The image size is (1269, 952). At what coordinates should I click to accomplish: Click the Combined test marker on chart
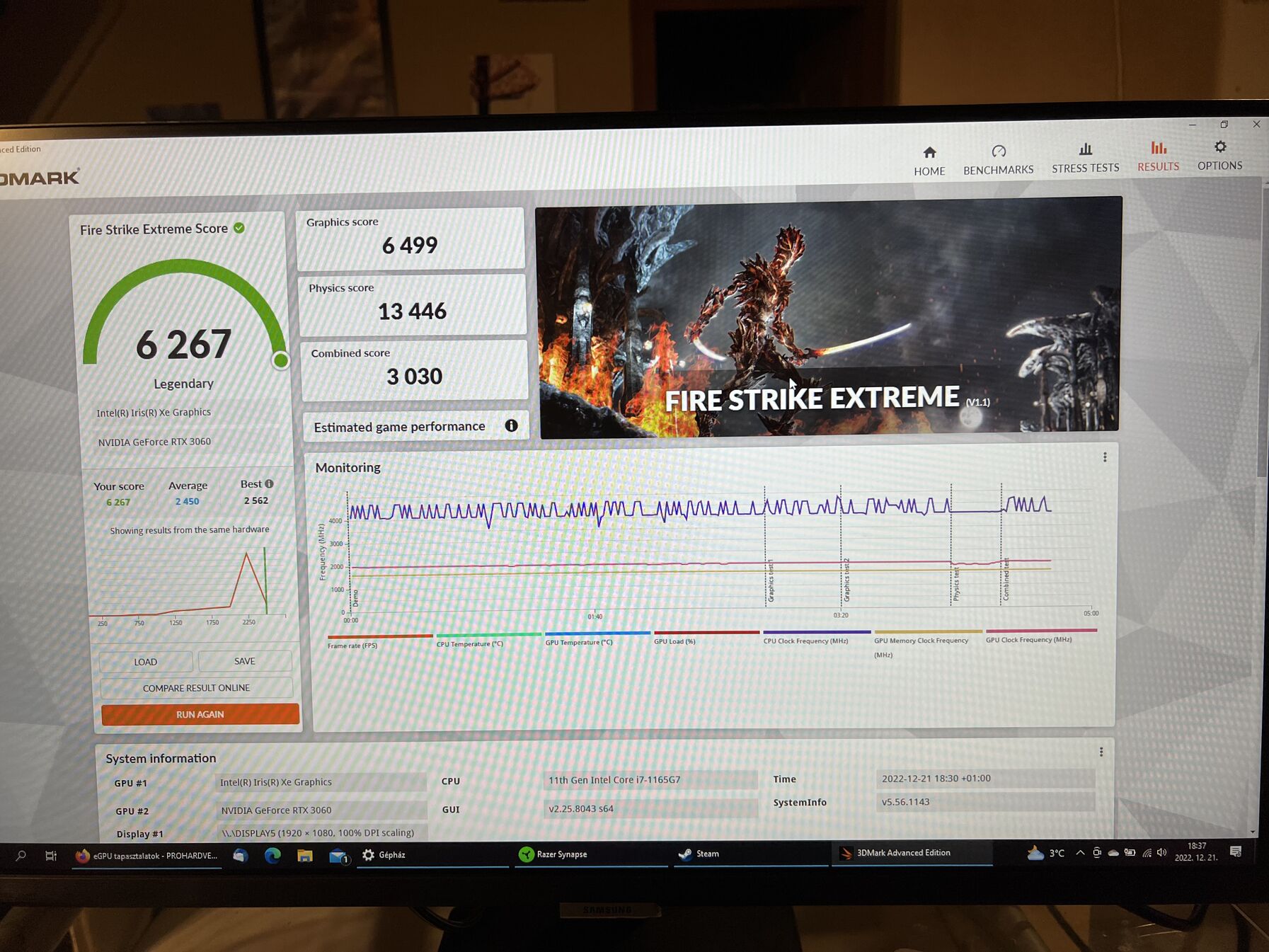1006,579
